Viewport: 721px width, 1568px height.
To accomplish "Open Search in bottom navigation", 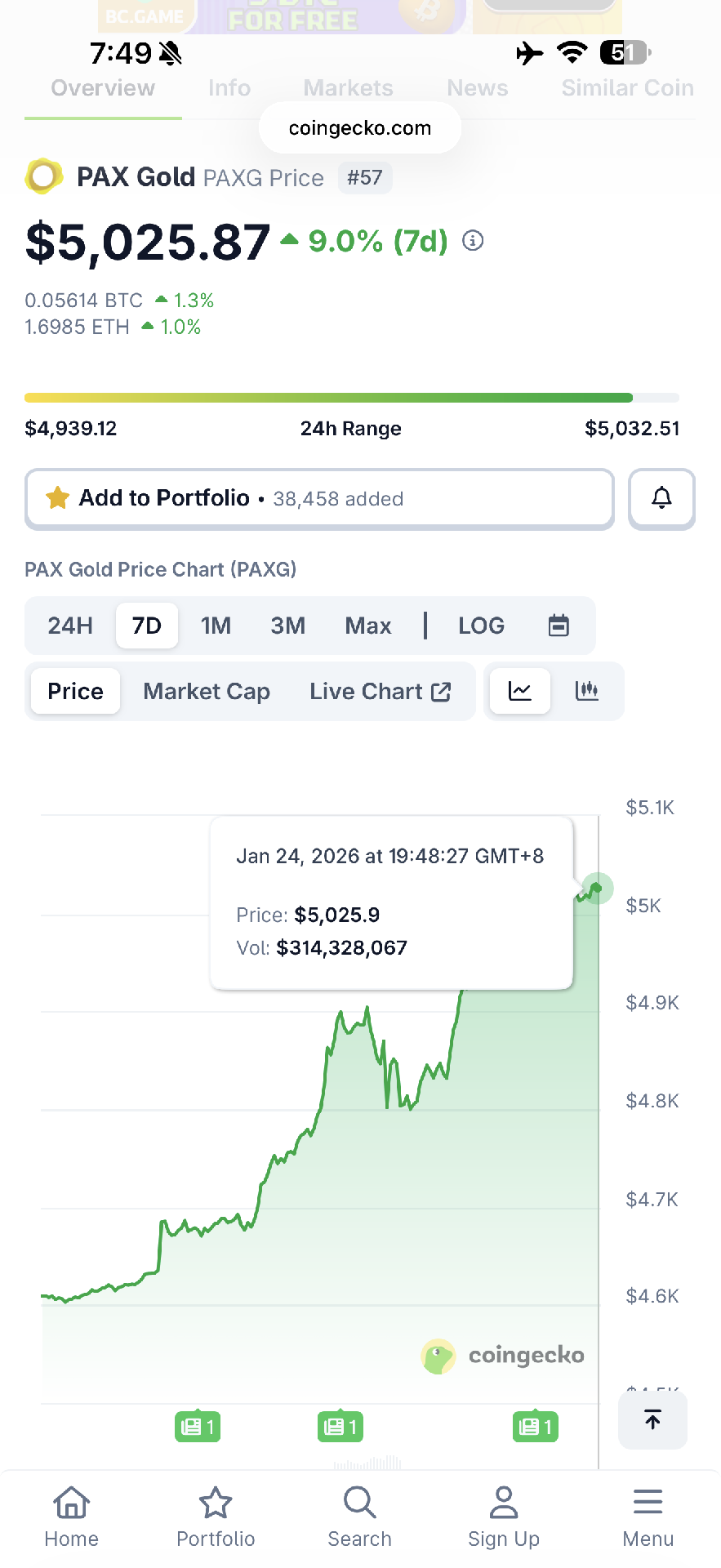I will point(359,1516).
